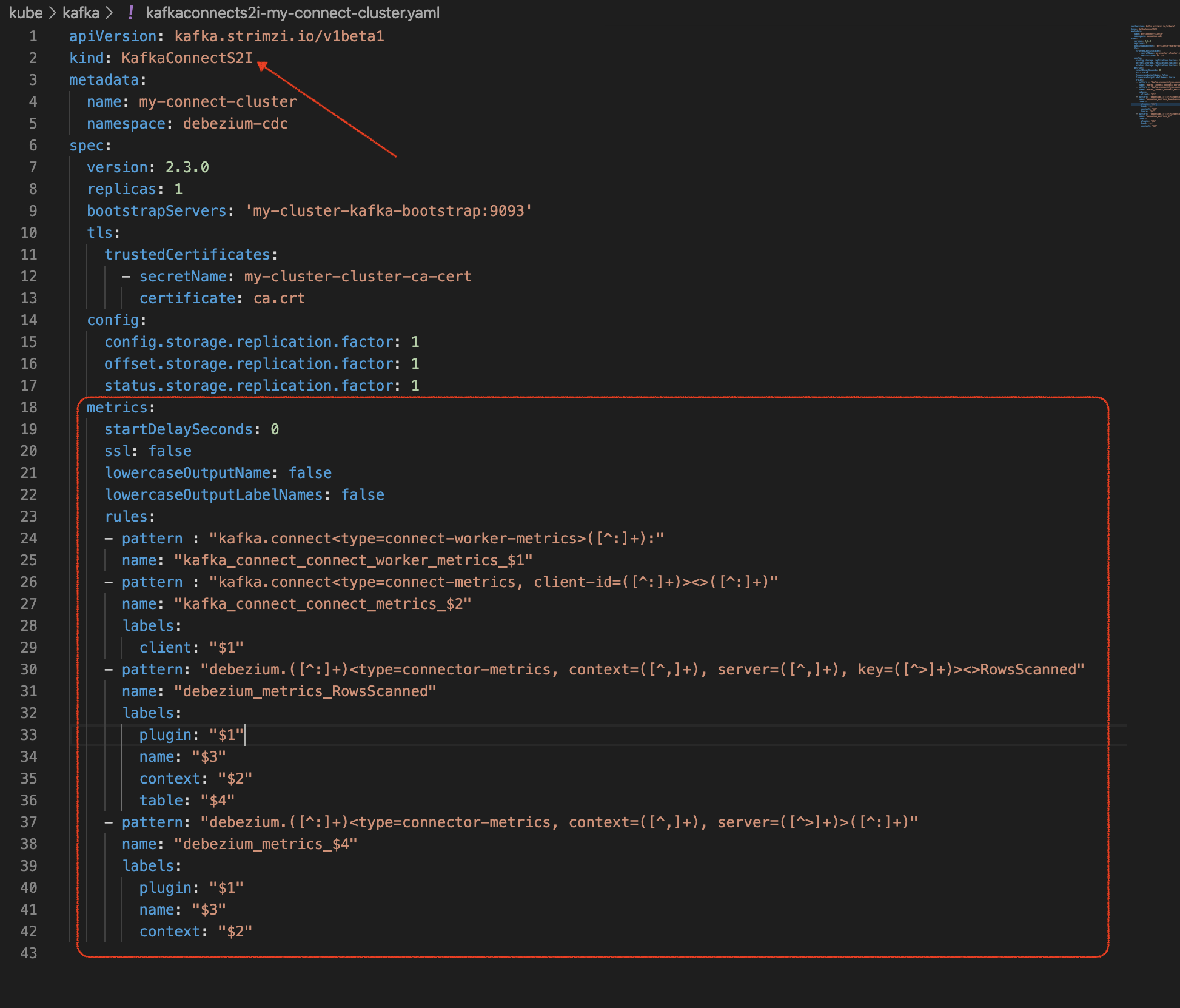The height and width of the screenshot is (1008, 1180).
Task: Click kafkaconnects2i-my-connect-cluster.yaml breadcrumb filename
Action: pyautogui.click(x=292, y=13)
